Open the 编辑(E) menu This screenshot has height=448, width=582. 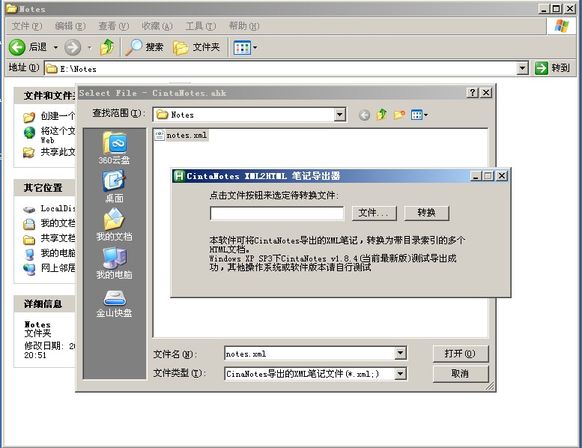(x=70, y=26)
